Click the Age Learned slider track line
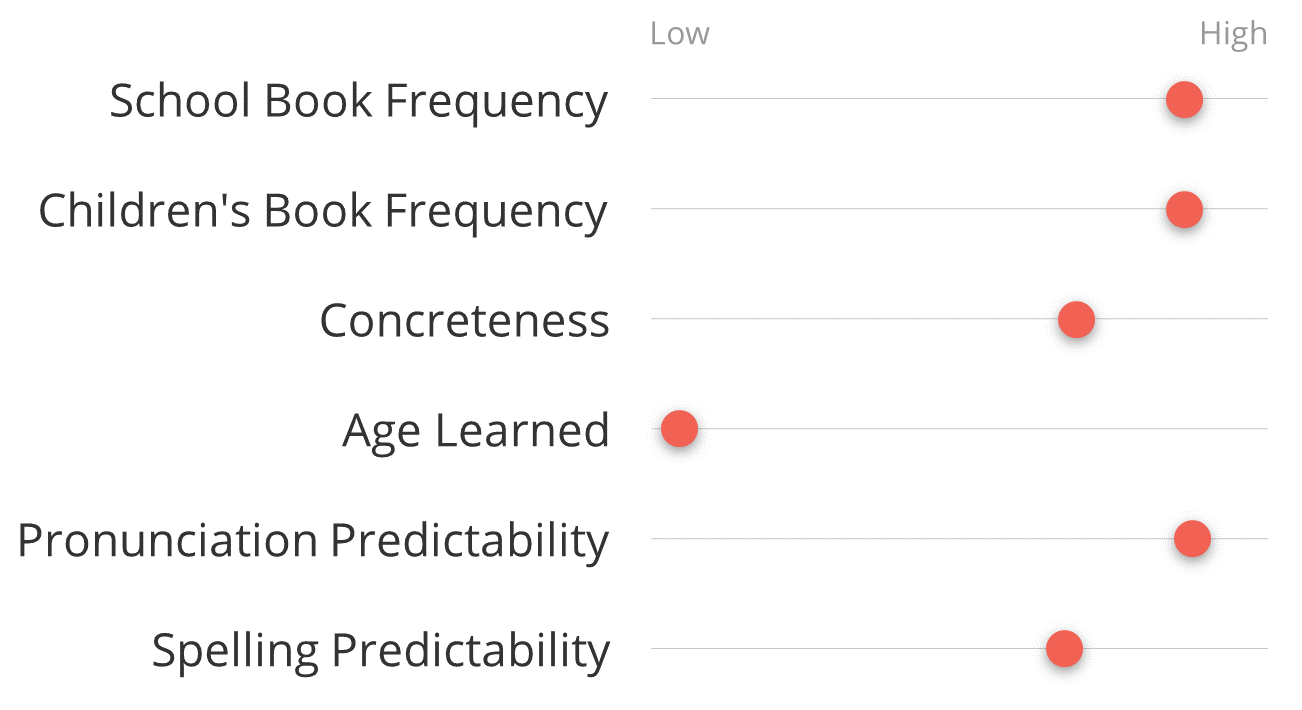 click(959, 429)
